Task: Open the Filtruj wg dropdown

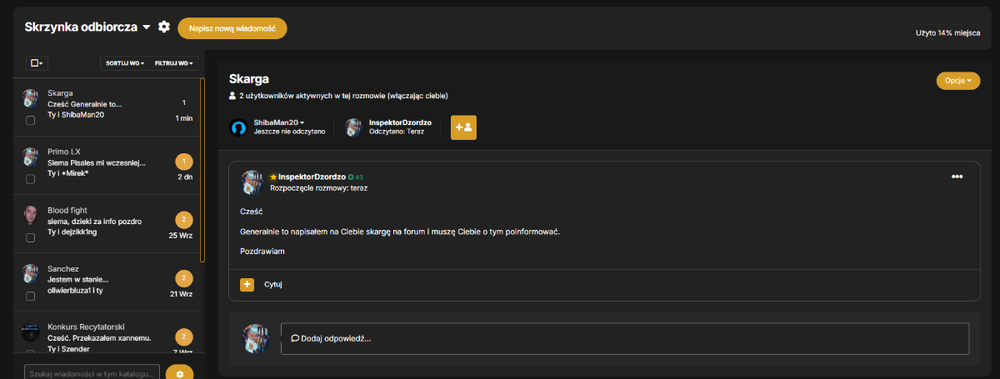Action: (173, 63)
